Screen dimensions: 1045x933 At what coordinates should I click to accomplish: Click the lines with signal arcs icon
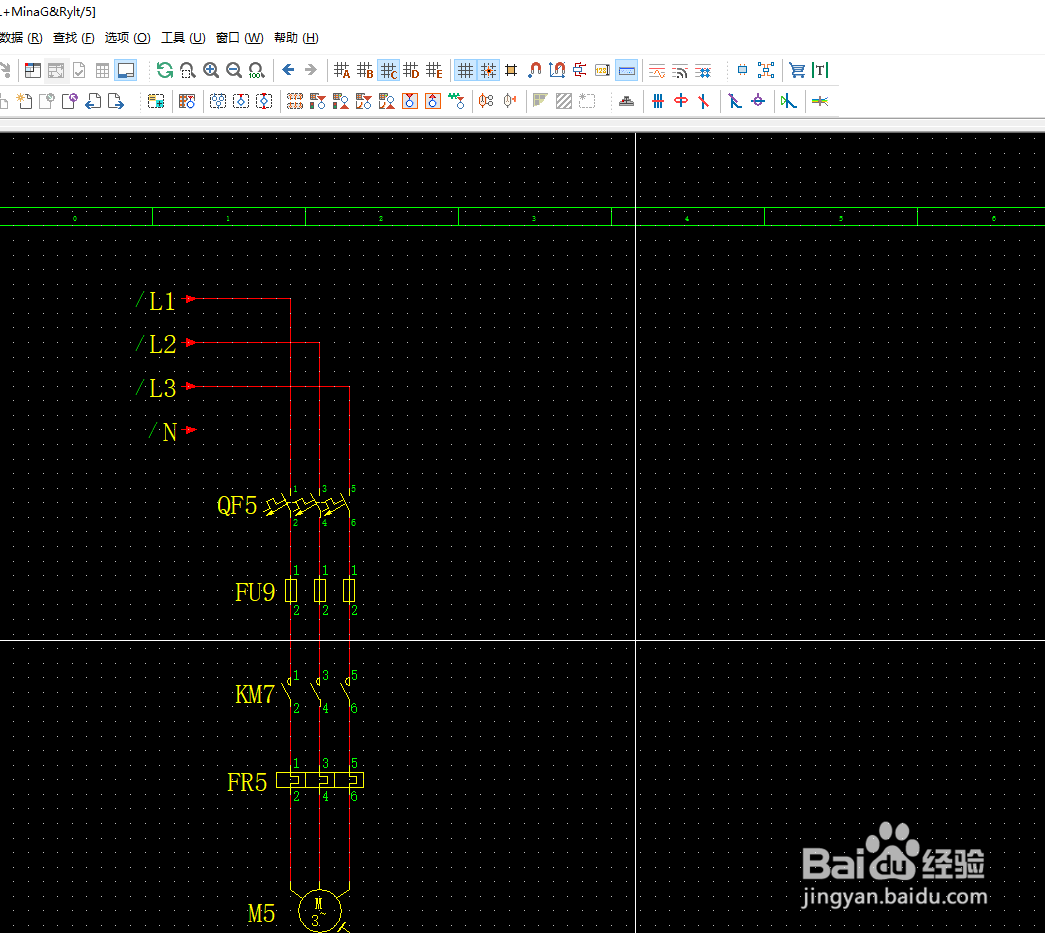point(680,70)
